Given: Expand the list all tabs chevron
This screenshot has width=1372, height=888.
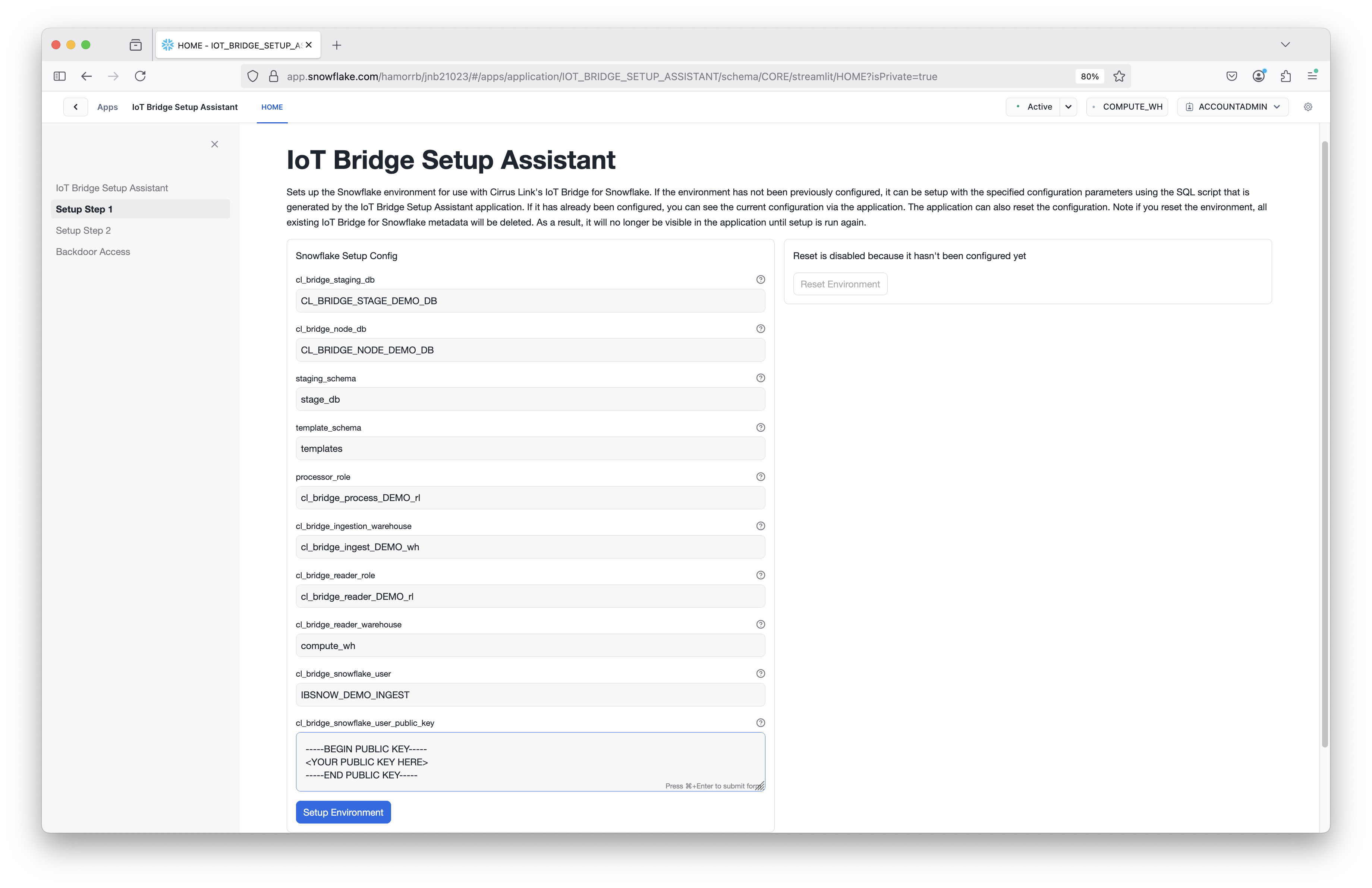Looking at the screenshot, I should pos(1285,45).
